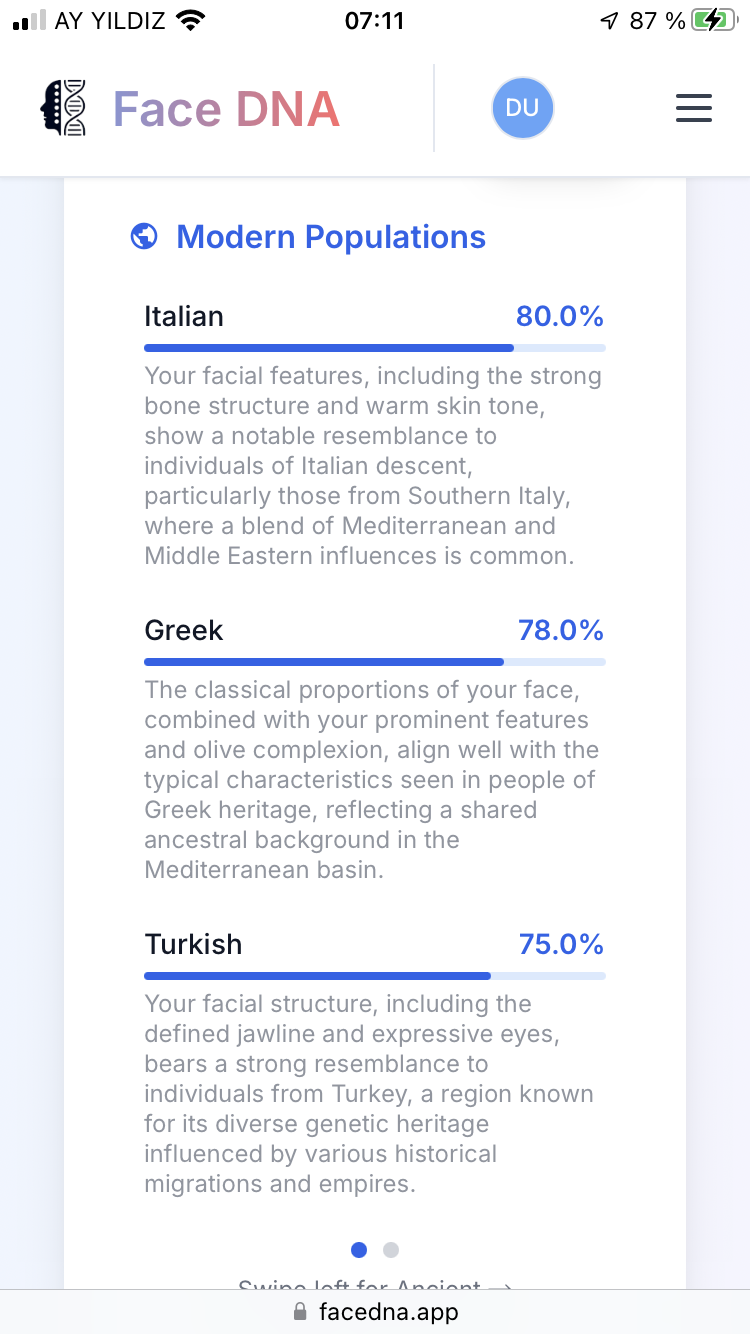Image resolution: width=750 pixels, height=1334 pixels.
Task: Tap the DU profile avatar
Action: click(522, 108)
